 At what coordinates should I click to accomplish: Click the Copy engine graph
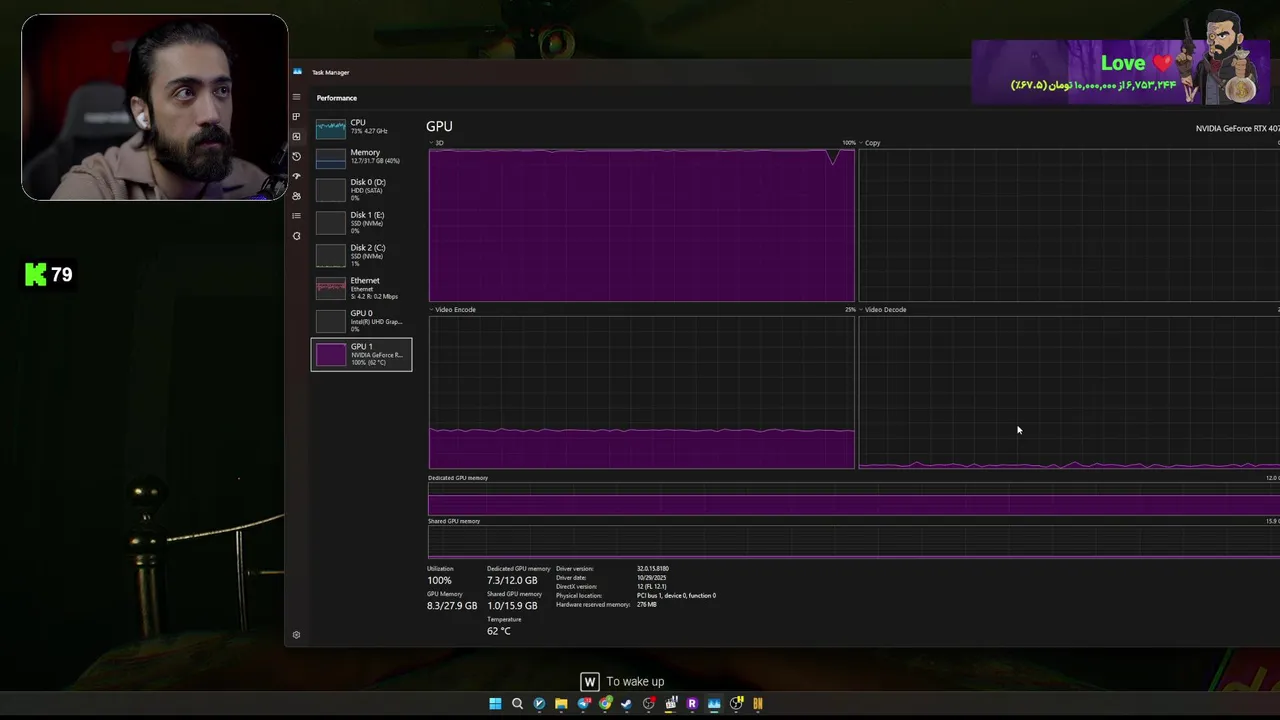click(x=1069, y=225)
